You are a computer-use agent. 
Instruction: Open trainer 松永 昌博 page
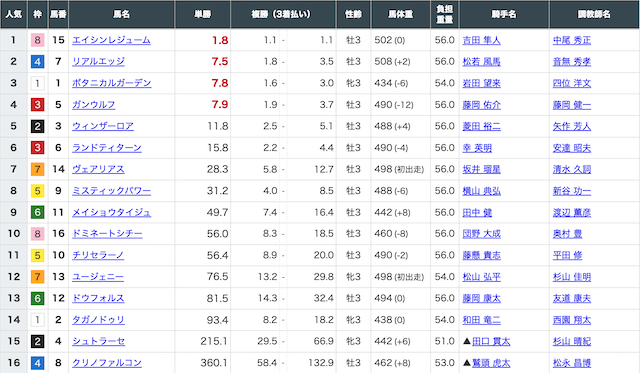pyautogui.click(x=572, y=363)
